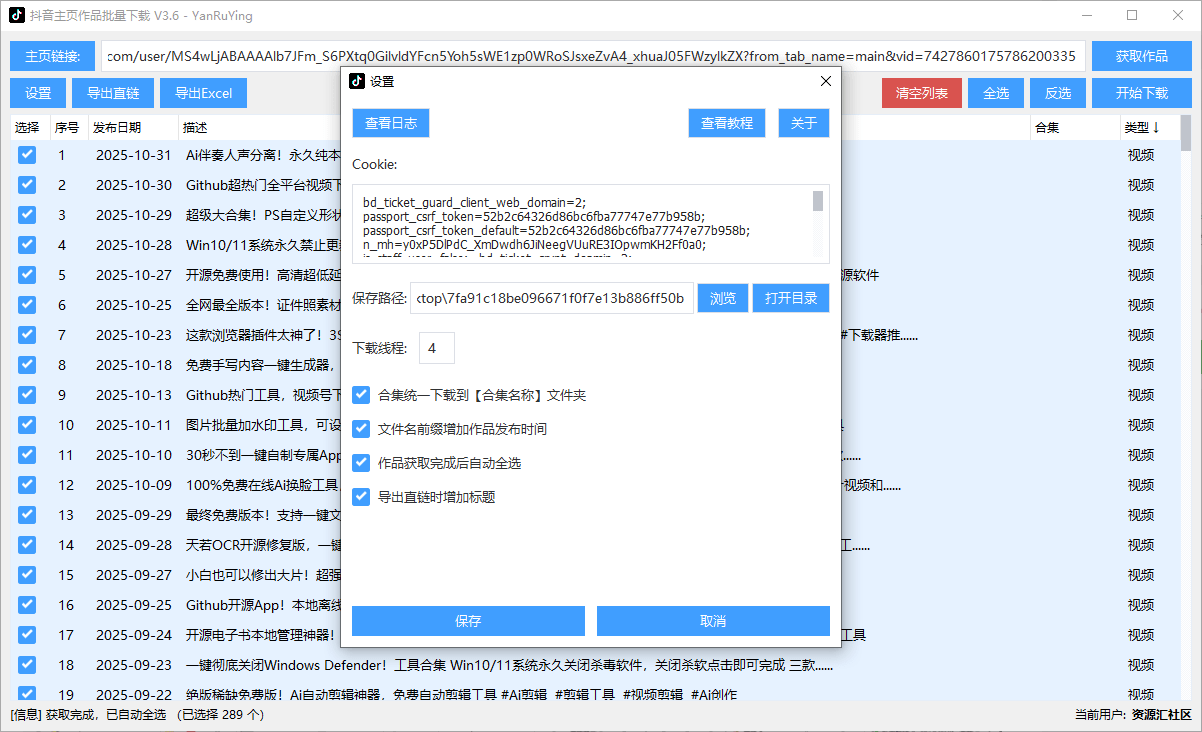Viewport: 1202px width, 732px height.
Task: Save settings with the 保存 button
Action: pos(467,620)
